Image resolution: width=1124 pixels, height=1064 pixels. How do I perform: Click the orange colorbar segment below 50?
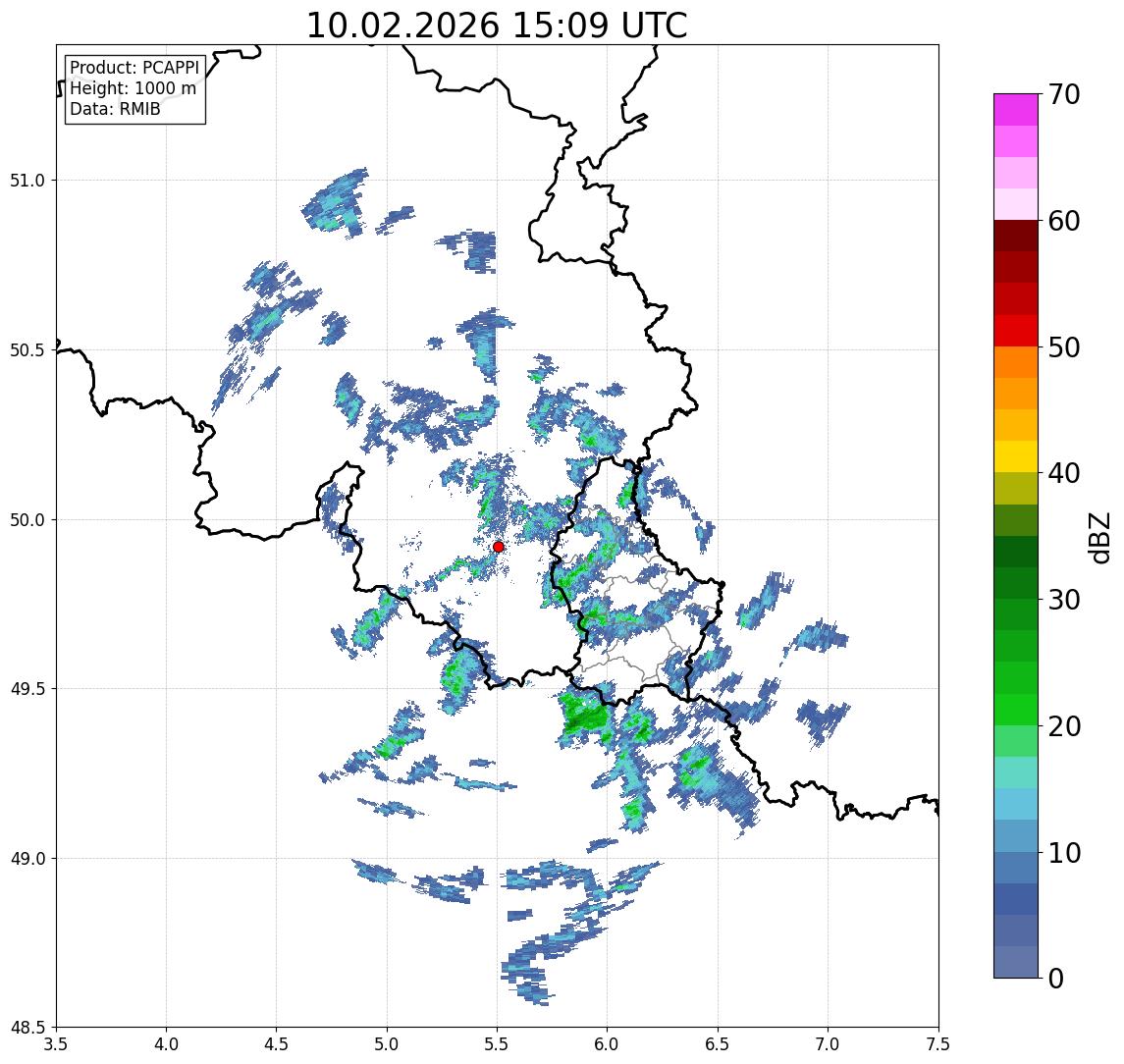point(1016,362)
